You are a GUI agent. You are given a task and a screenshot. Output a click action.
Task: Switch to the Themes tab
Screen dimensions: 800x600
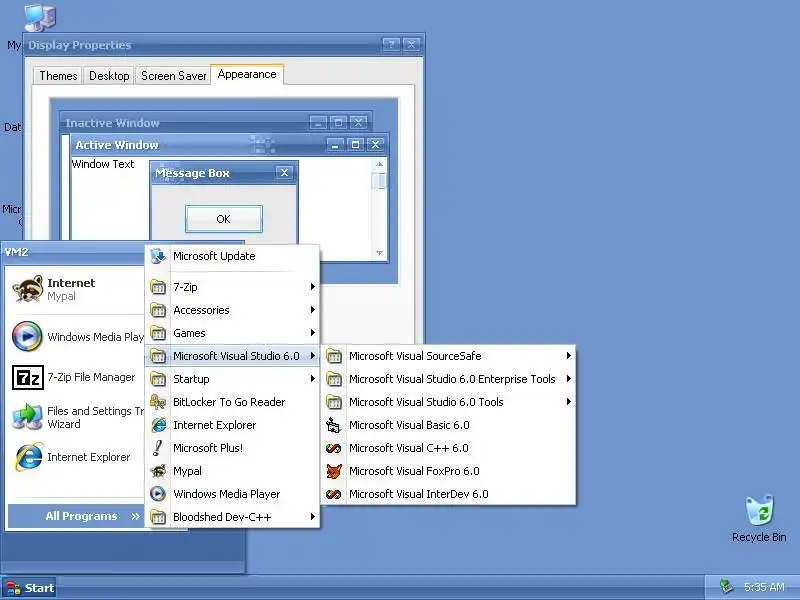[x=58, y=76]
